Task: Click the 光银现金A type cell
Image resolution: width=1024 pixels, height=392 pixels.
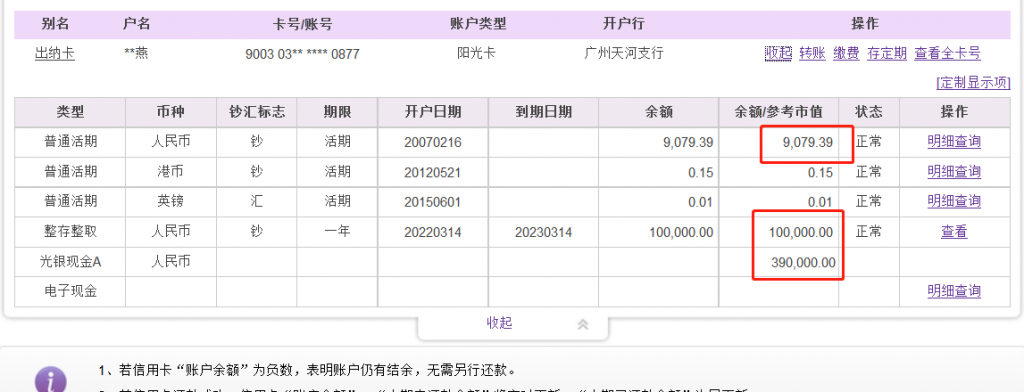Action: click(71, 262)
